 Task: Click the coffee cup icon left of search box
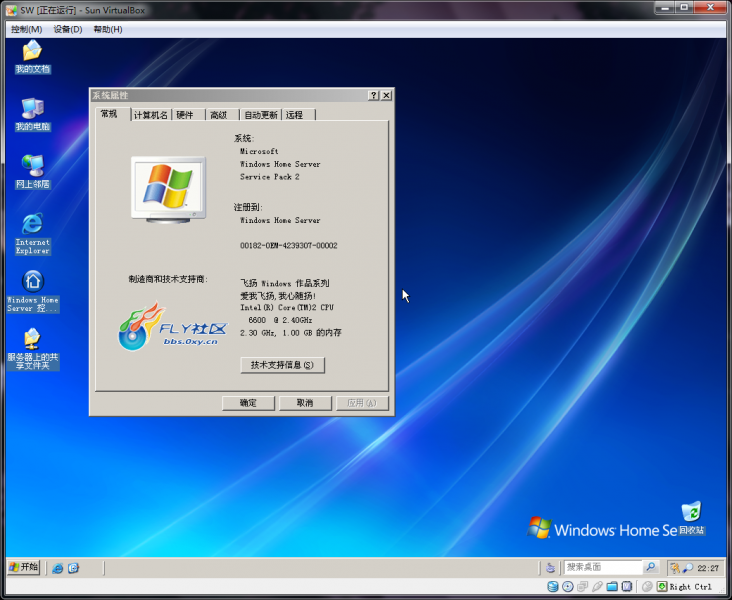pos(550,568)
